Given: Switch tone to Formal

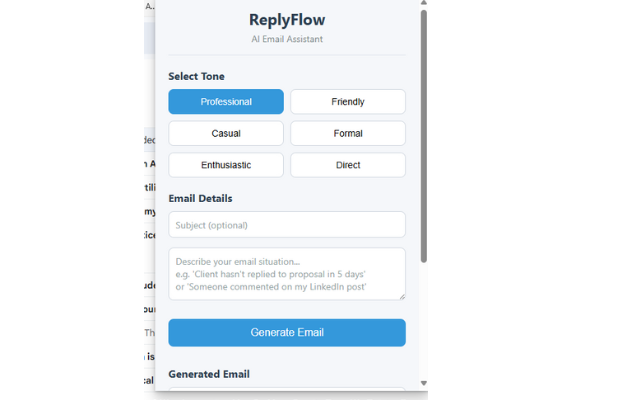Looking at the screenshot, I should click(348, 133).
